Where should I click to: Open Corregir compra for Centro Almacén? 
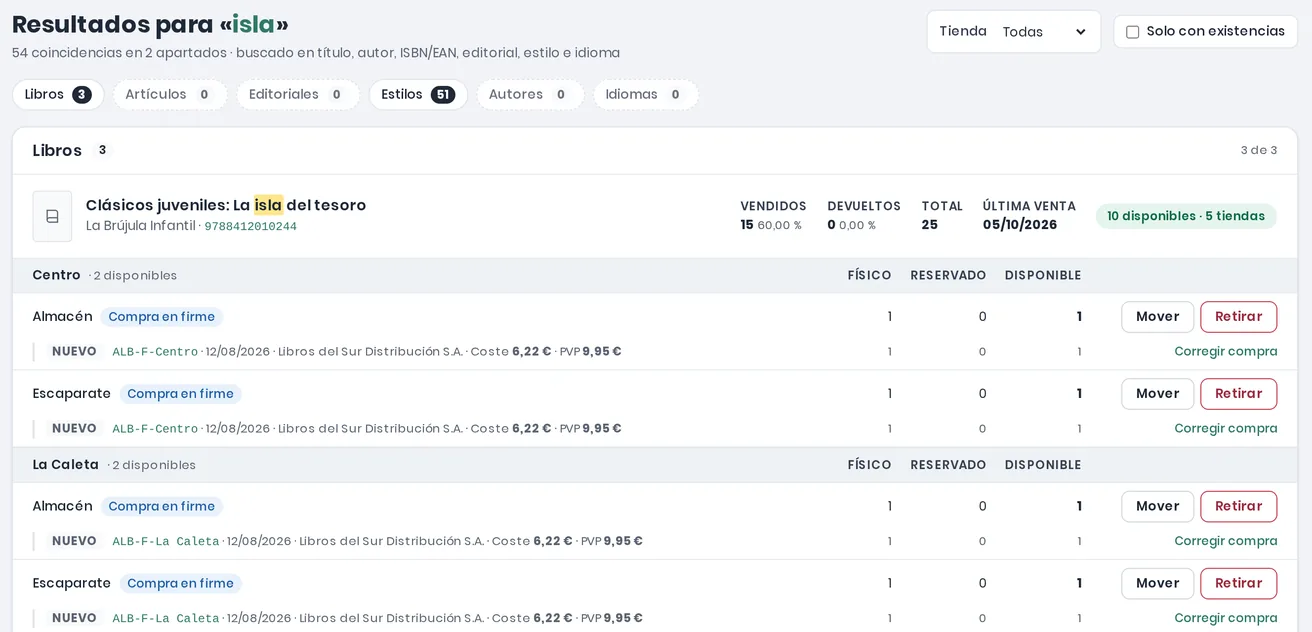[1225, 352]
